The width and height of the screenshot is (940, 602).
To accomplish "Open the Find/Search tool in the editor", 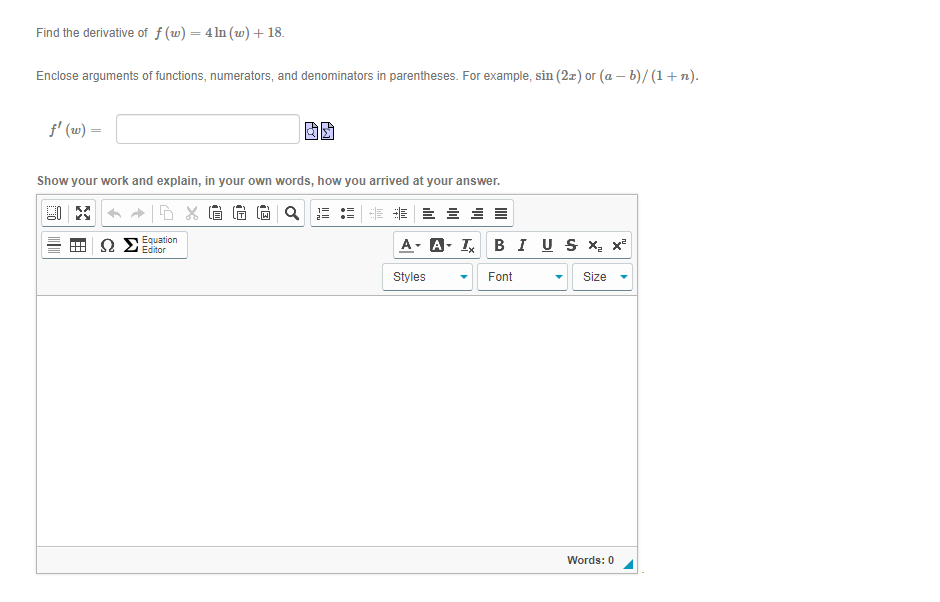I will click(x=291, y=213).
